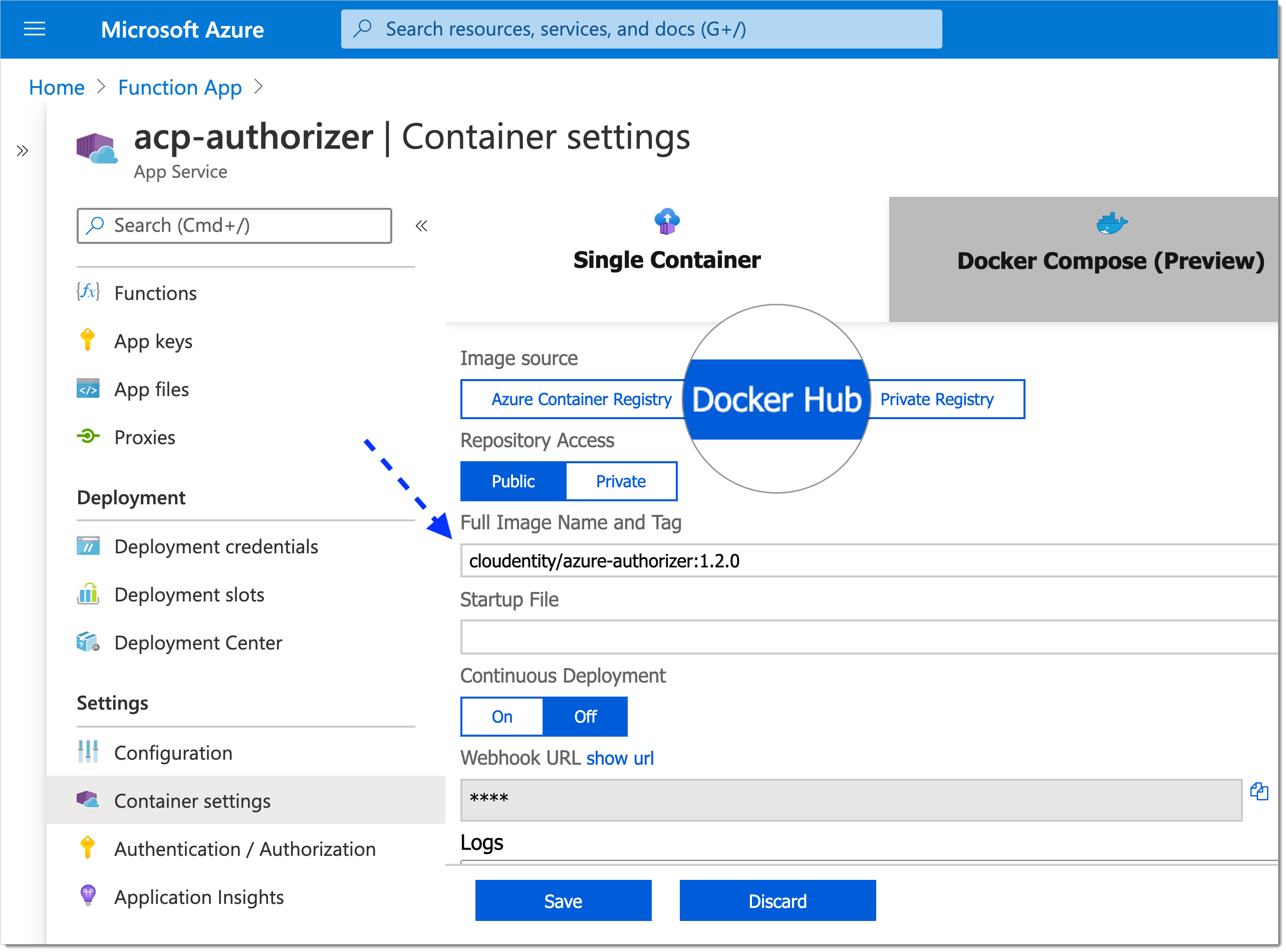Click the show url link
The height and width of the screenshot is (952, 1286).
tap(620, 758)
